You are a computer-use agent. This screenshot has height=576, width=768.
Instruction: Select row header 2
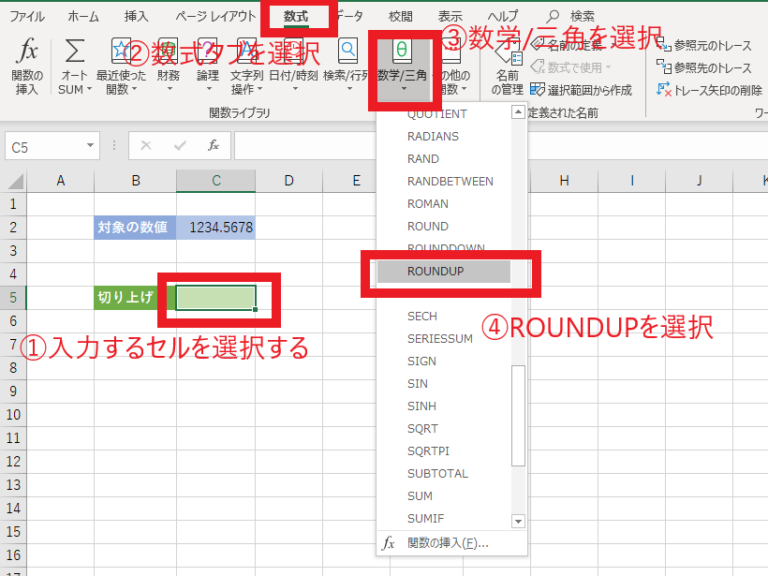tap(13, 227)
